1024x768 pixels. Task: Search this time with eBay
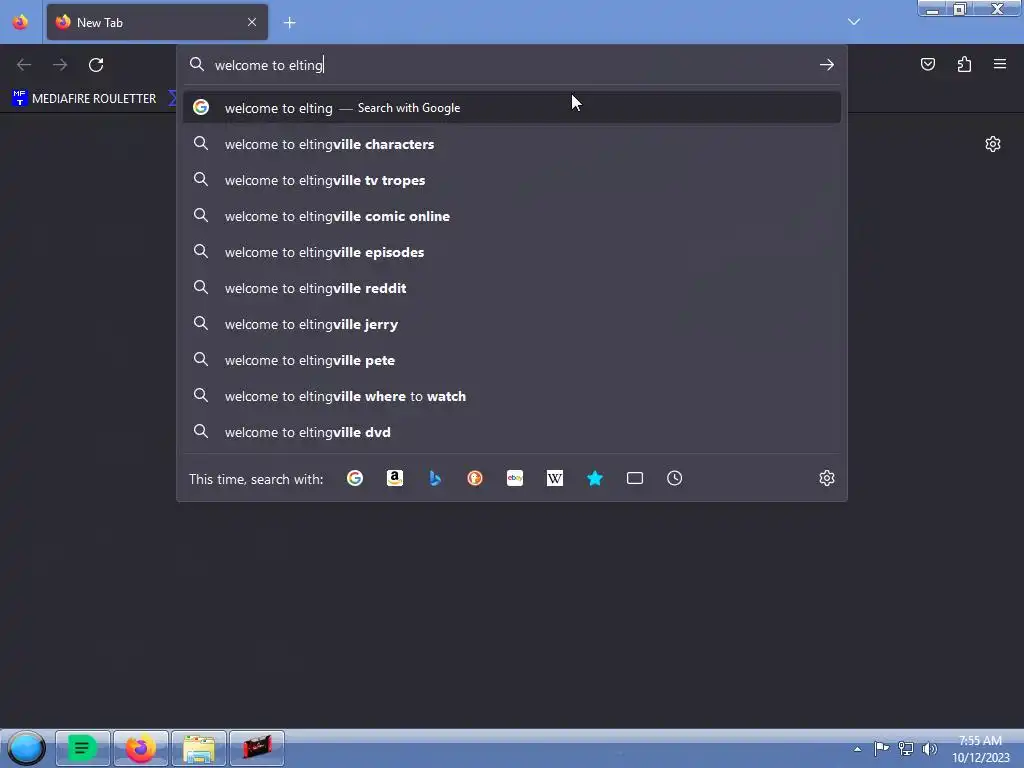coord(515,478)
